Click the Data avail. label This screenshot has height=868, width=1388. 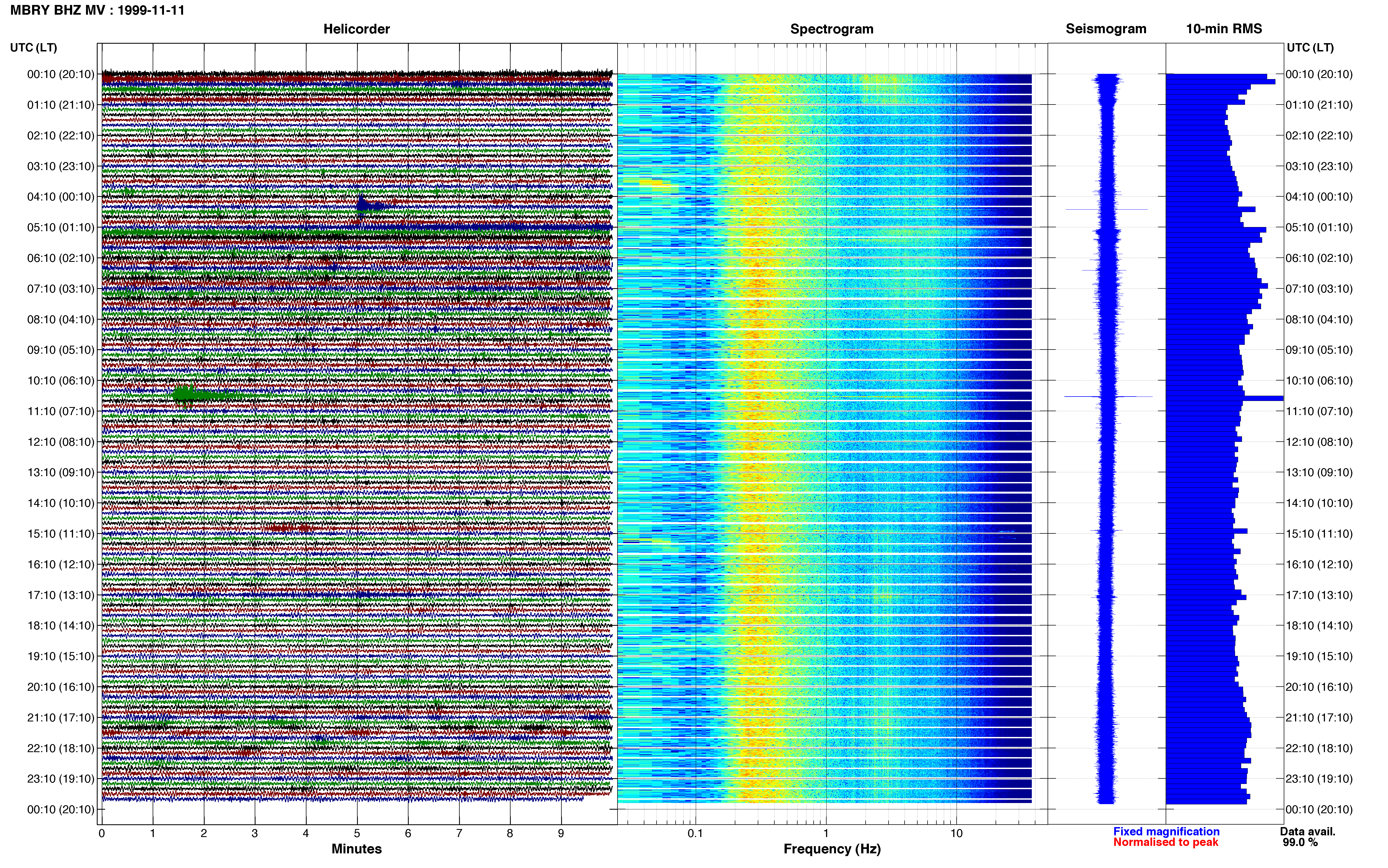tap(1308, 831)
